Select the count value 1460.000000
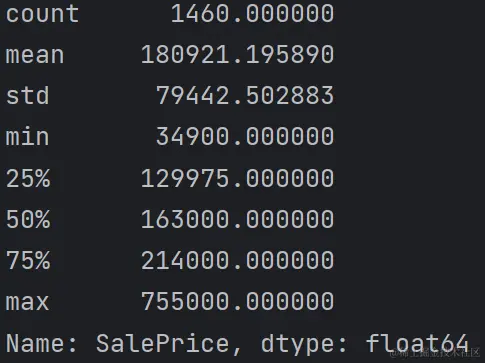This screenshot has height=363, width=485. (252, 14)
